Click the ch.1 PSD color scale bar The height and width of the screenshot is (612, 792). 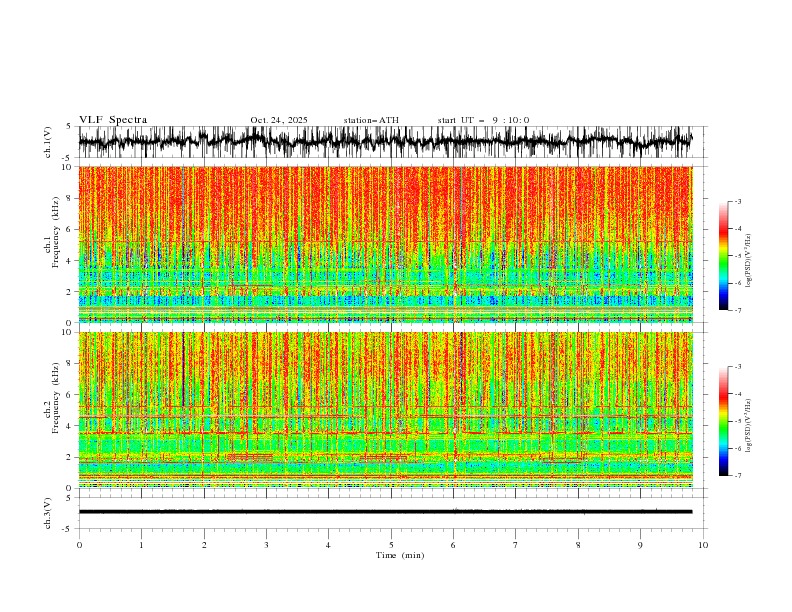tap(723, 256)
